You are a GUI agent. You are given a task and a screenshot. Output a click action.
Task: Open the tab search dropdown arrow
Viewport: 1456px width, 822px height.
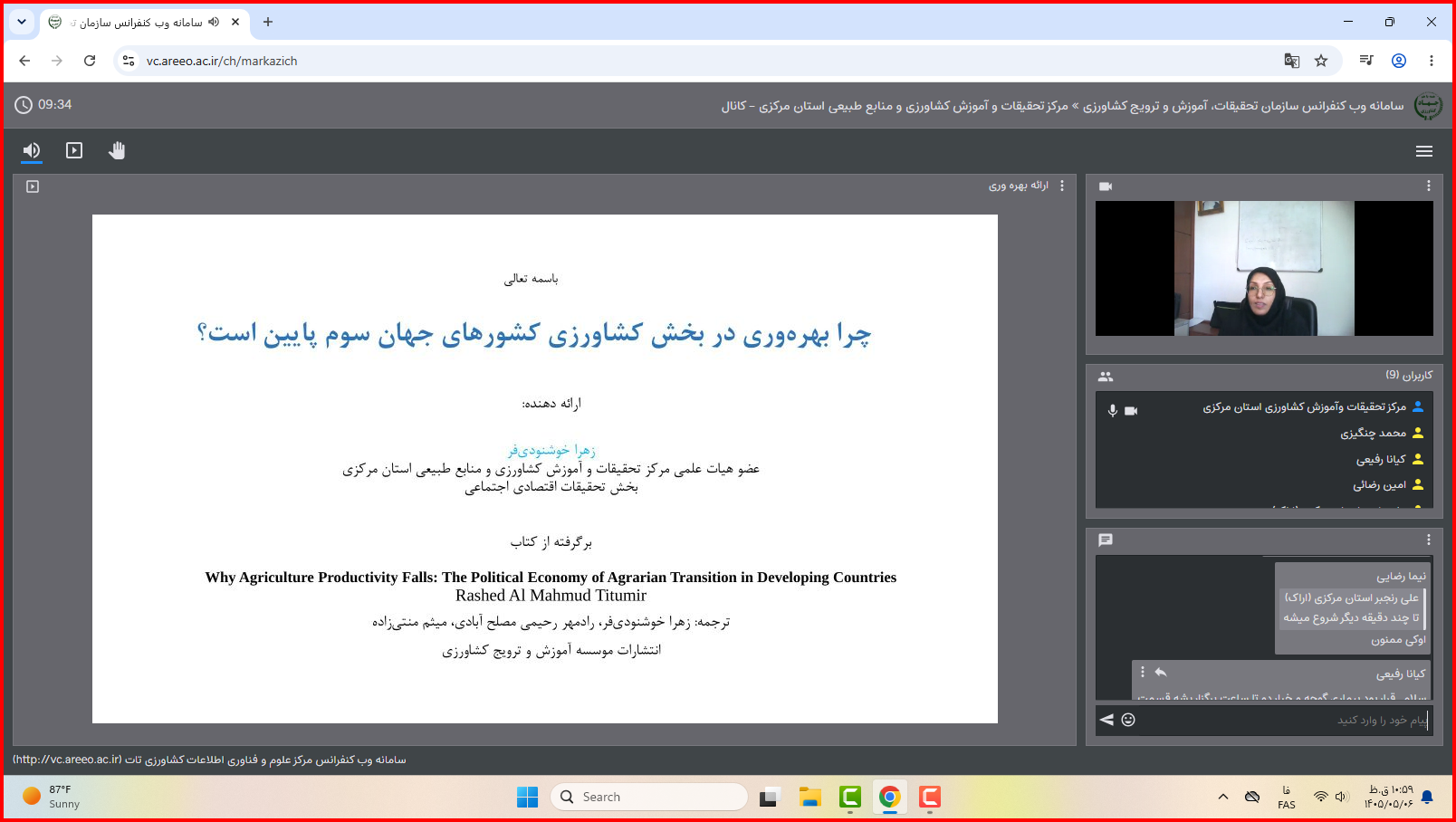[x=22, y=22]
